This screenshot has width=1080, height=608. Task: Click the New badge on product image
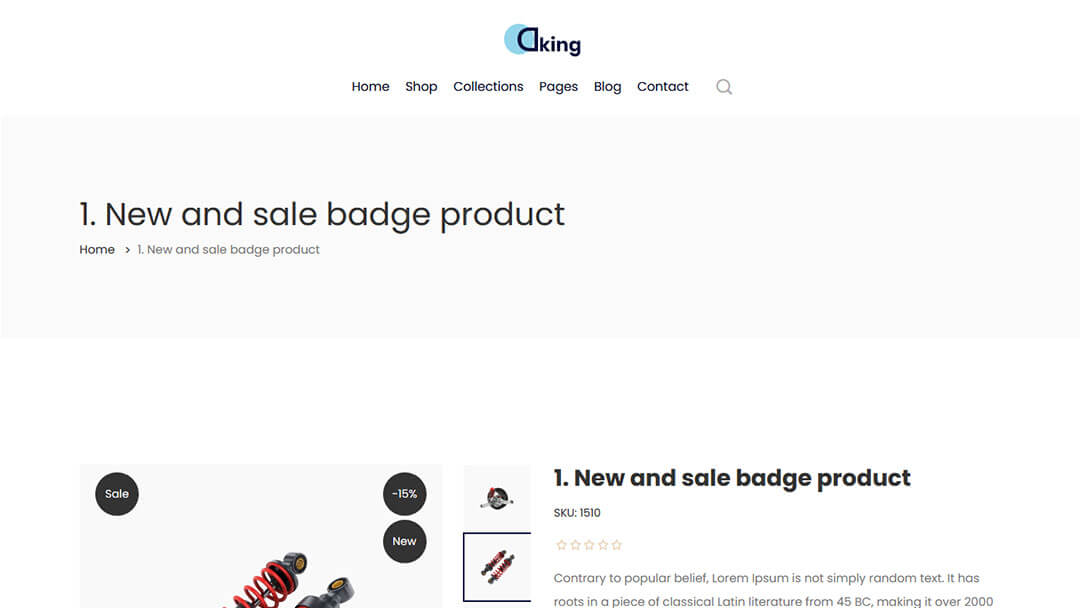pos(404,541)
